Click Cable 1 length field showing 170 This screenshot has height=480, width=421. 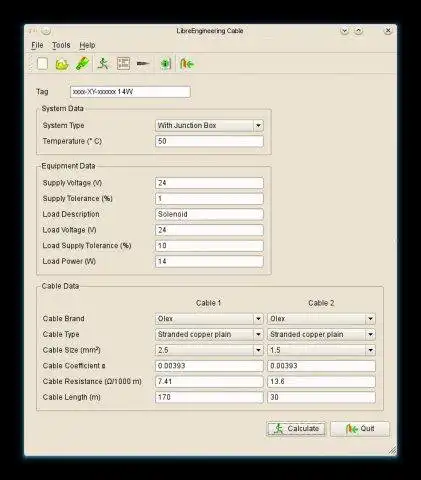pos(209,397)
